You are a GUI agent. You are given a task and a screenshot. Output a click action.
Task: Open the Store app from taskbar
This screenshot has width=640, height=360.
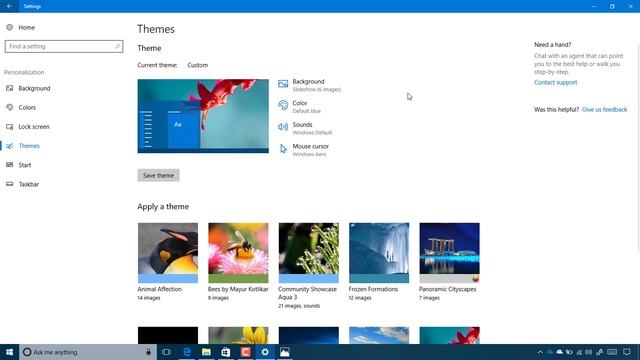(226, 352)
